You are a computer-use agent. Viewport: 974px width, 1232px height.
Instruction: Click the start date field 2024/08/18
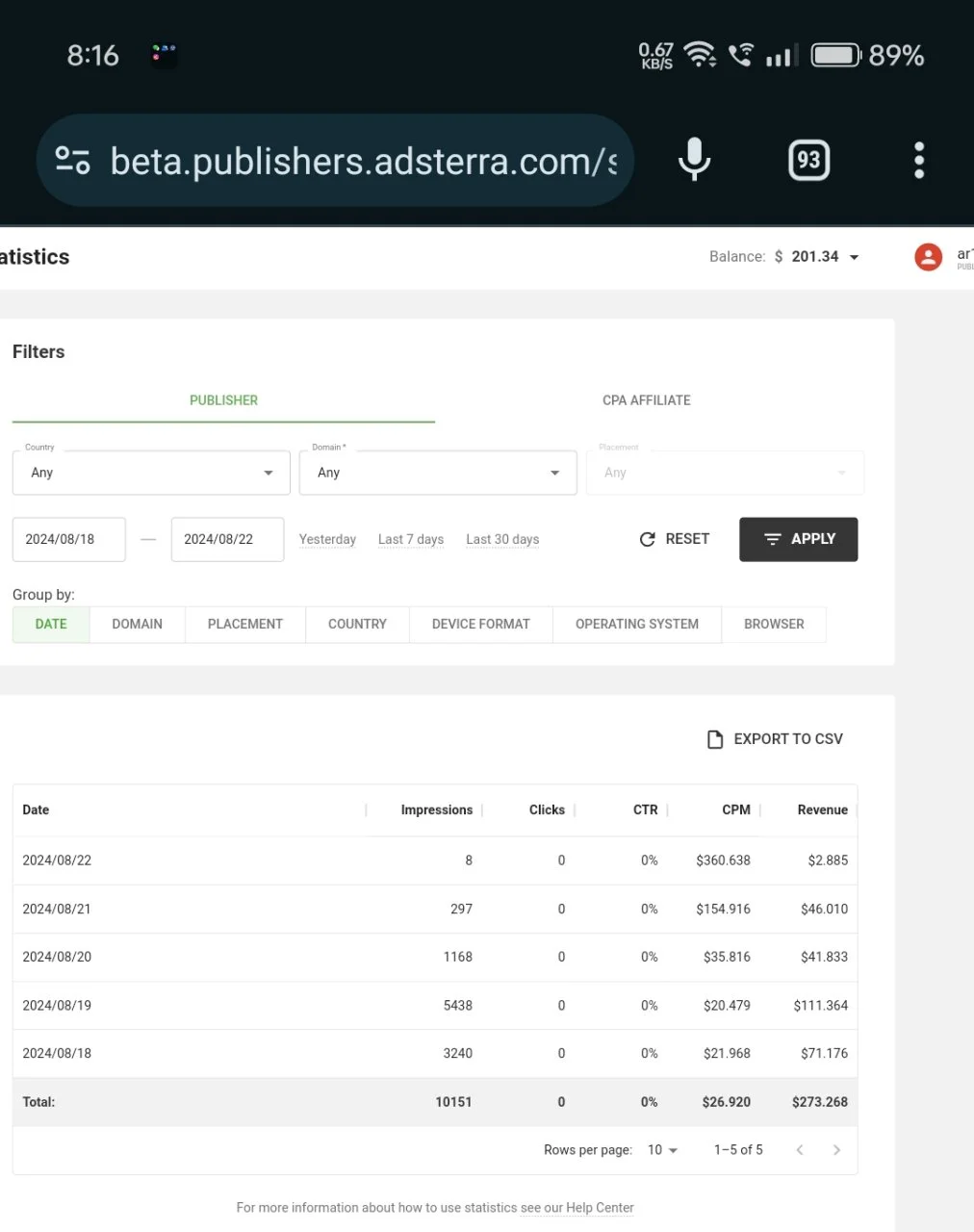[69, 539]
